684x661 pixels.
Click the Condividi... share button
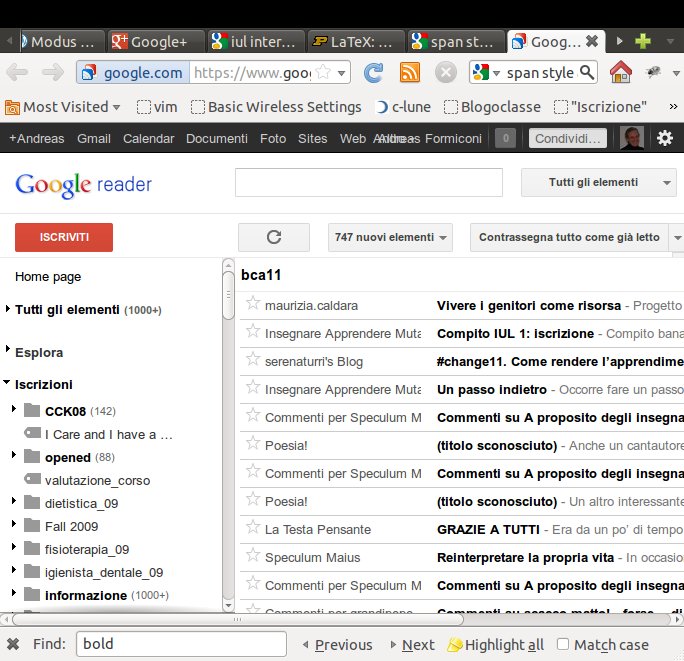pos(568,138)
